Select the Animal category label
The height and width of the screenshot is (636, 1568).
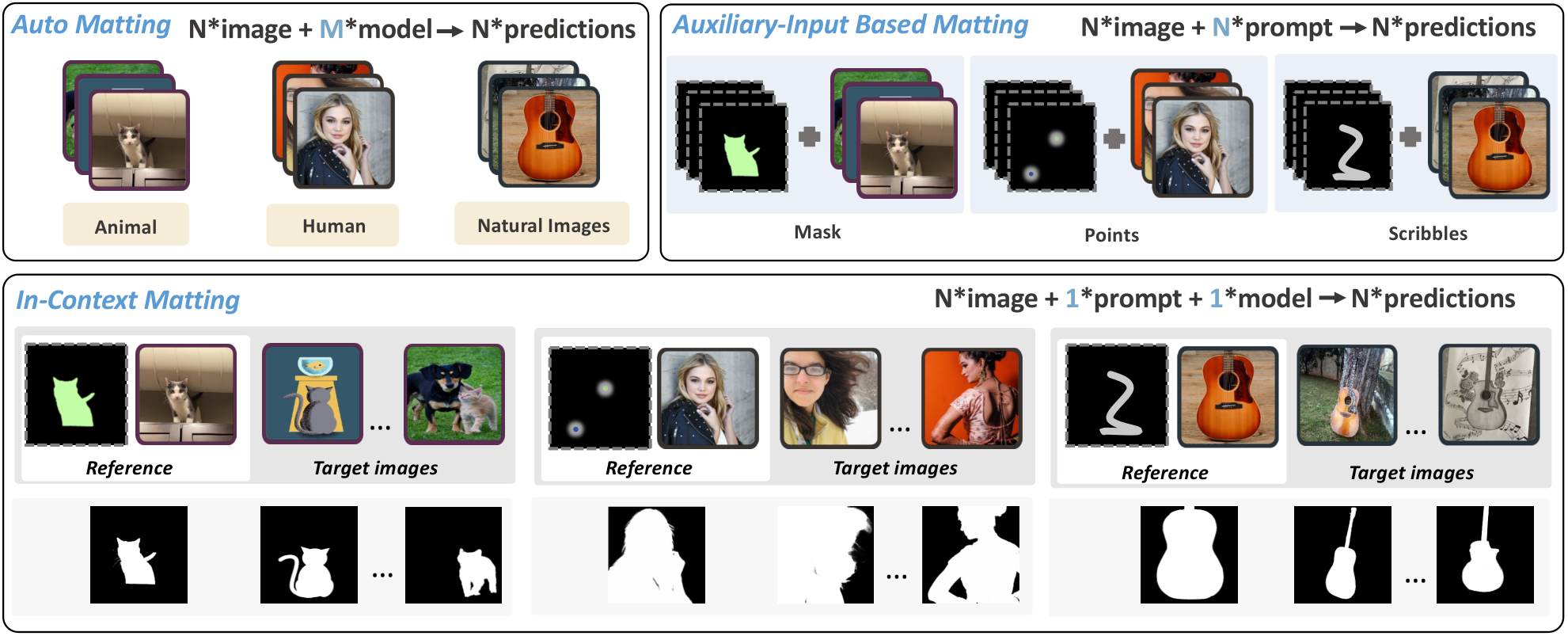point(126,227)
